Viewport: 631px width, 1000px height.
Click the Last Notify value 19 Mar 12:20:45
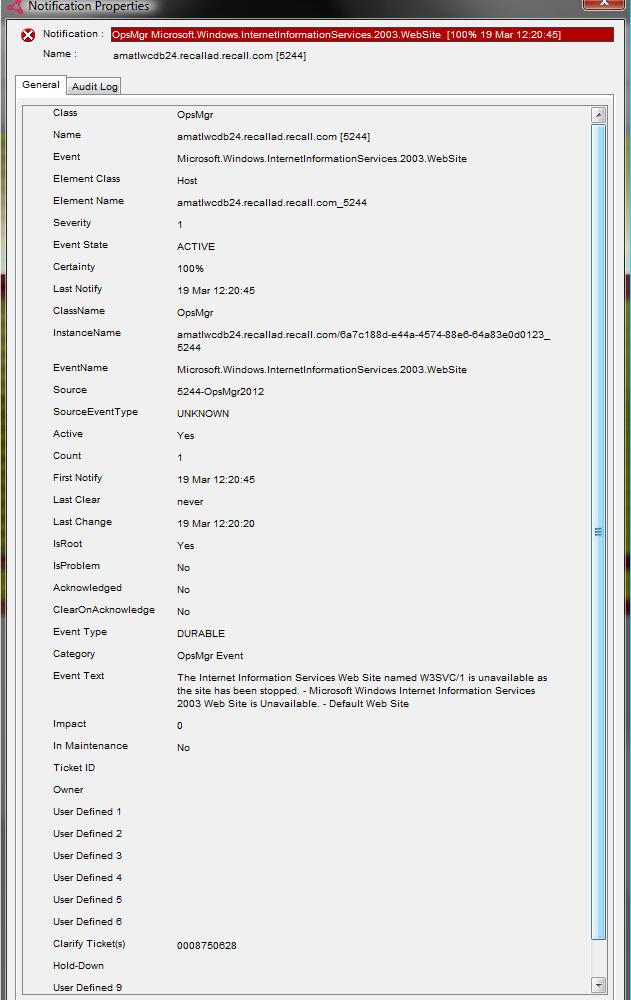216,291
